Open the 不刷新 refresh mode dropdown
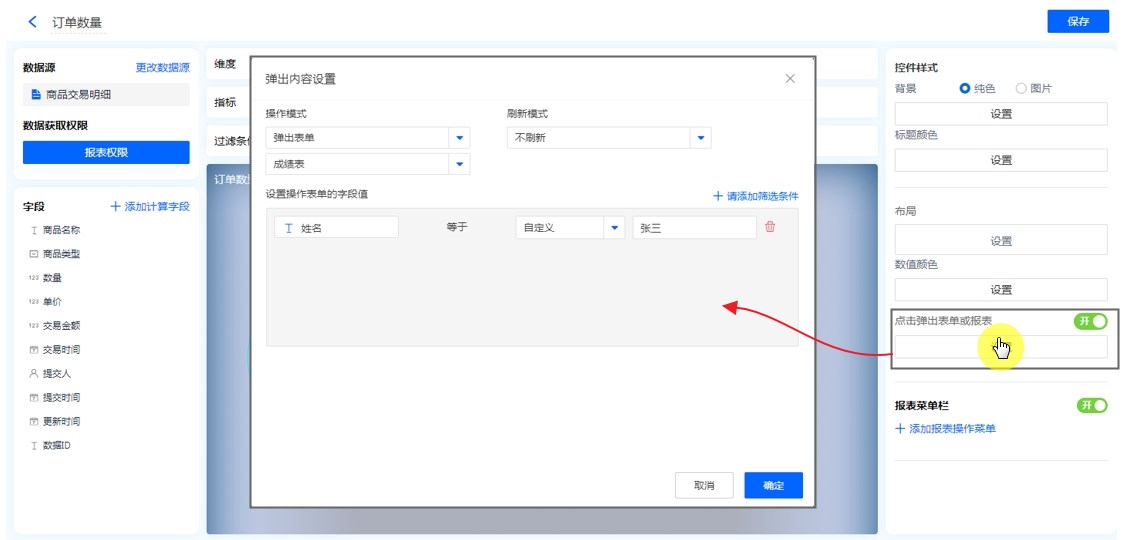The height and width of the screenshot is (540, 1147). pos(700,138)
